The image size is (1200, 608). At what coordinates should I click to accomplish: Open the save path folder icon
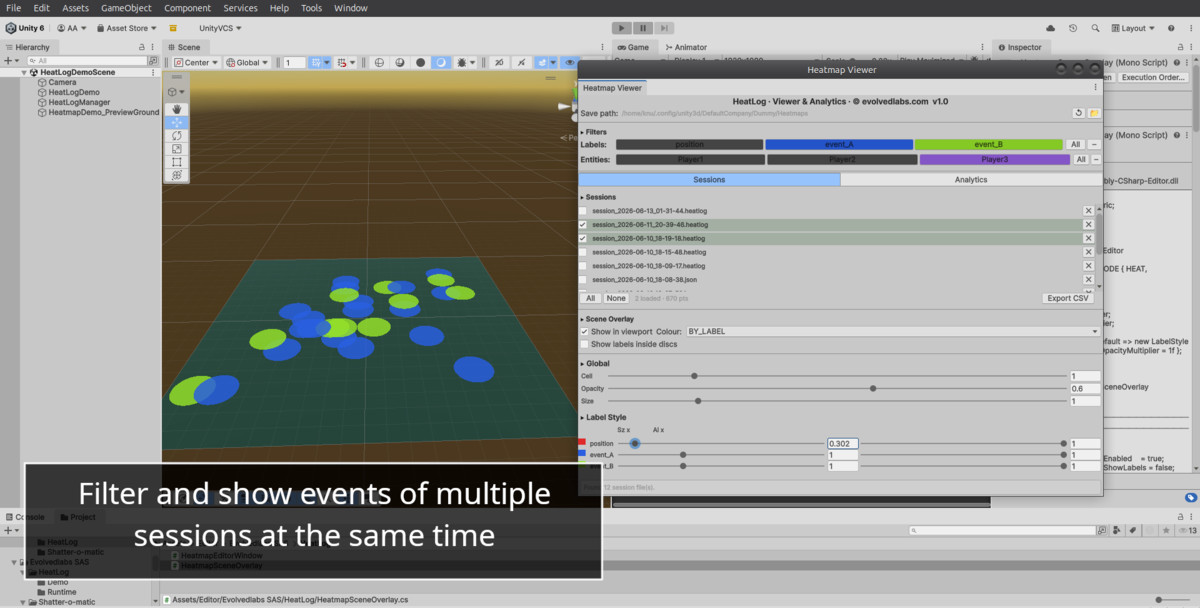click(x=1094, y=113)
